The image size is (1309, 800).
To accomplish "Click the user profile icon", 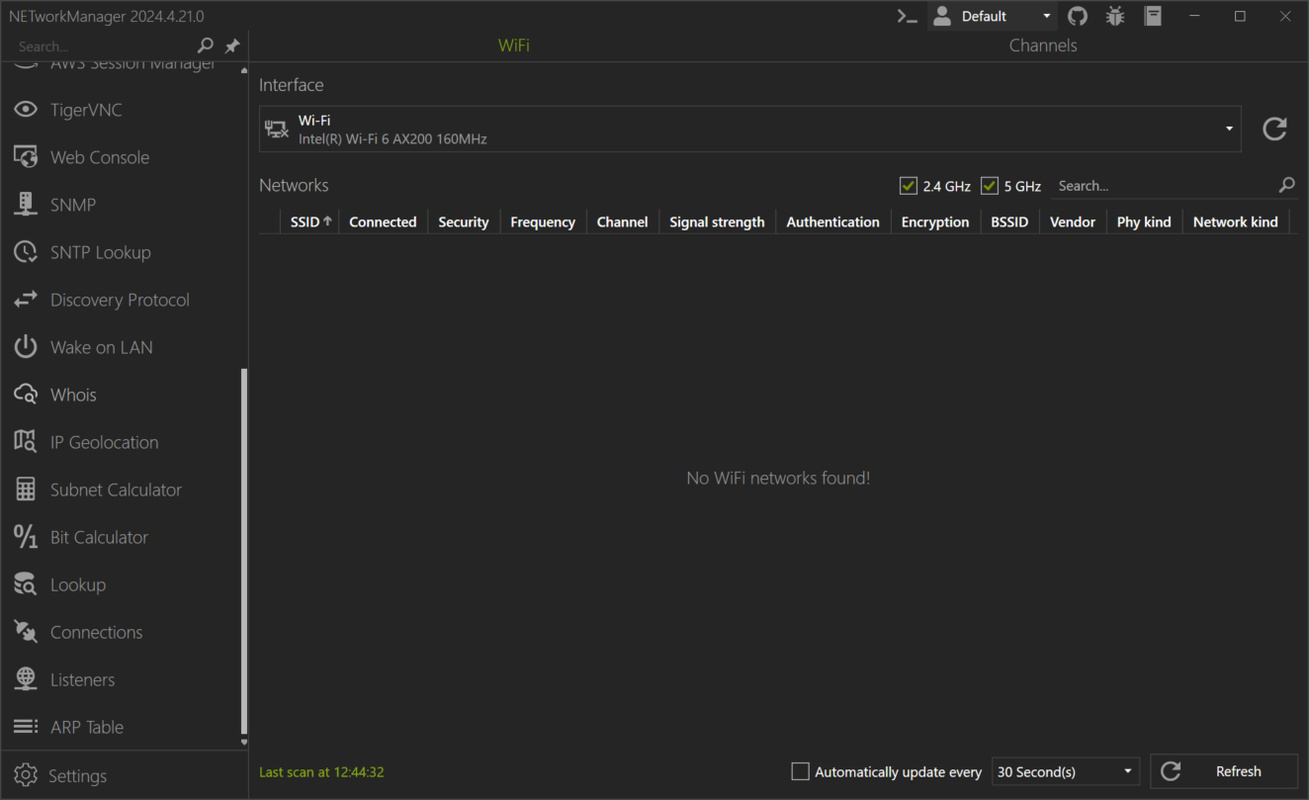I will tap(942, 15).
